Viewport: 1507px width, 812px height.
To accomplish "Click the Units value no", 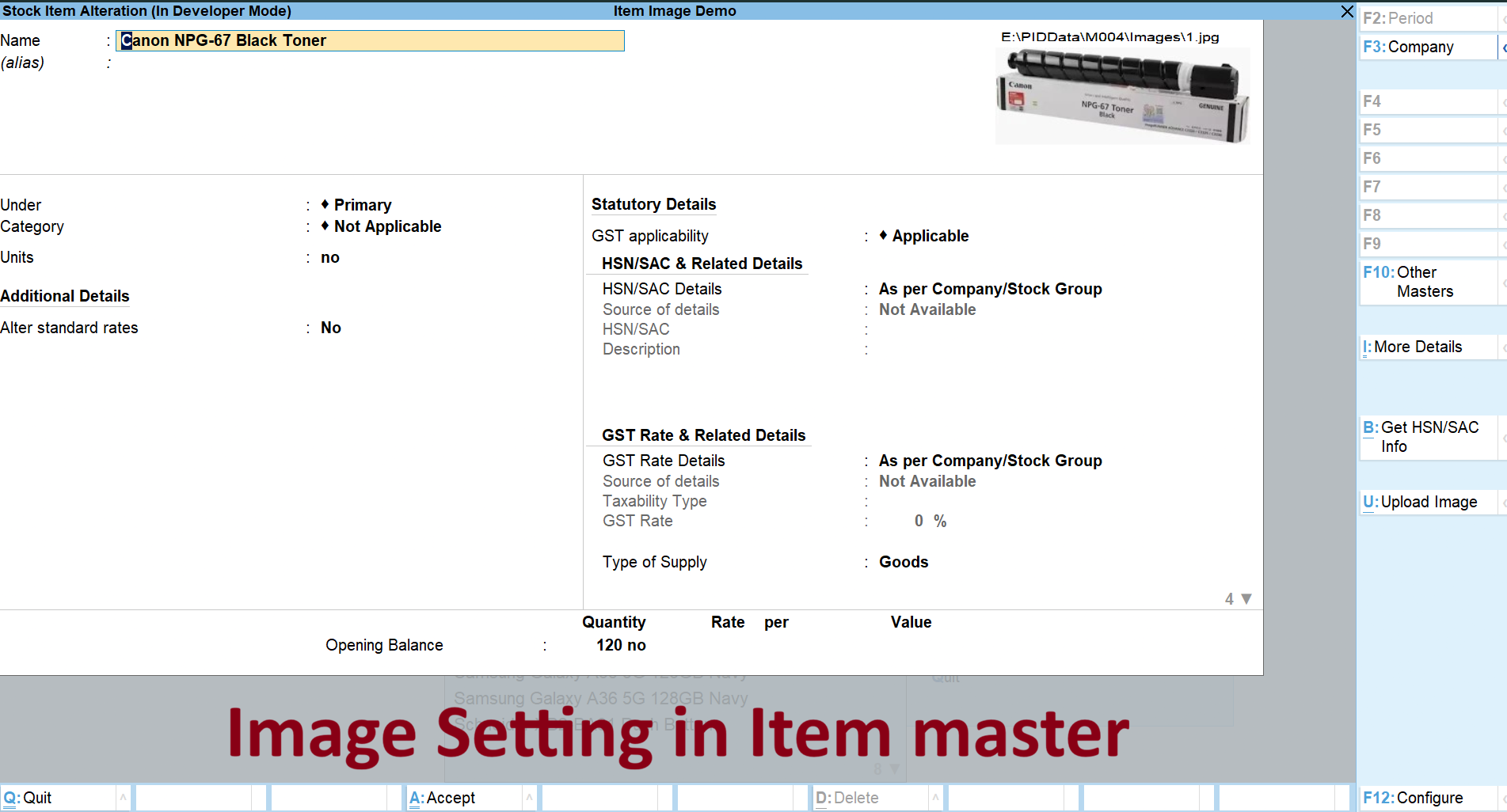I will click(330, 257).
